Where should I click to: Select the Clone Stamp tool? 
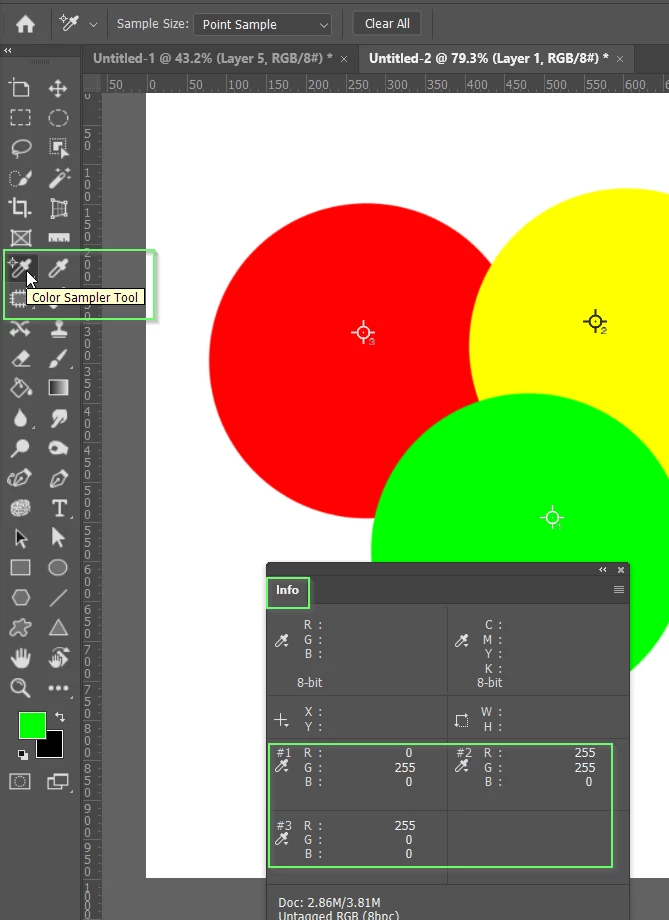click(x=58, y=329)
